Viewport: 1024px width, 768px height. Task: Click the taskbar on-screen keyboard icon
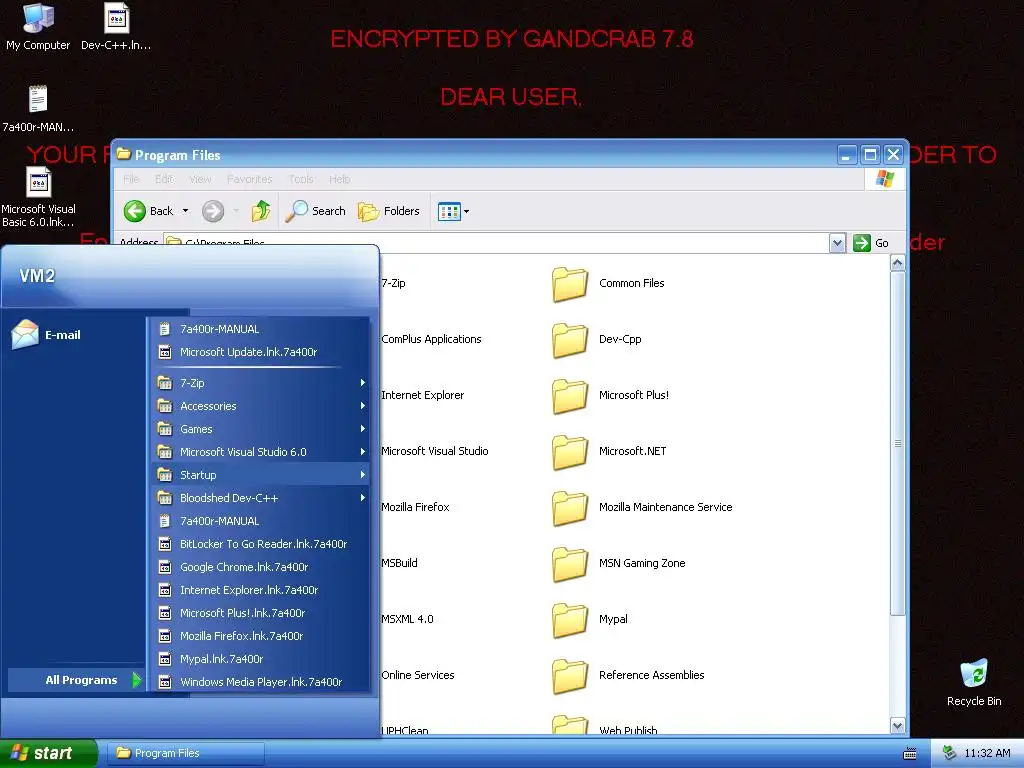[x=910, y=754]
